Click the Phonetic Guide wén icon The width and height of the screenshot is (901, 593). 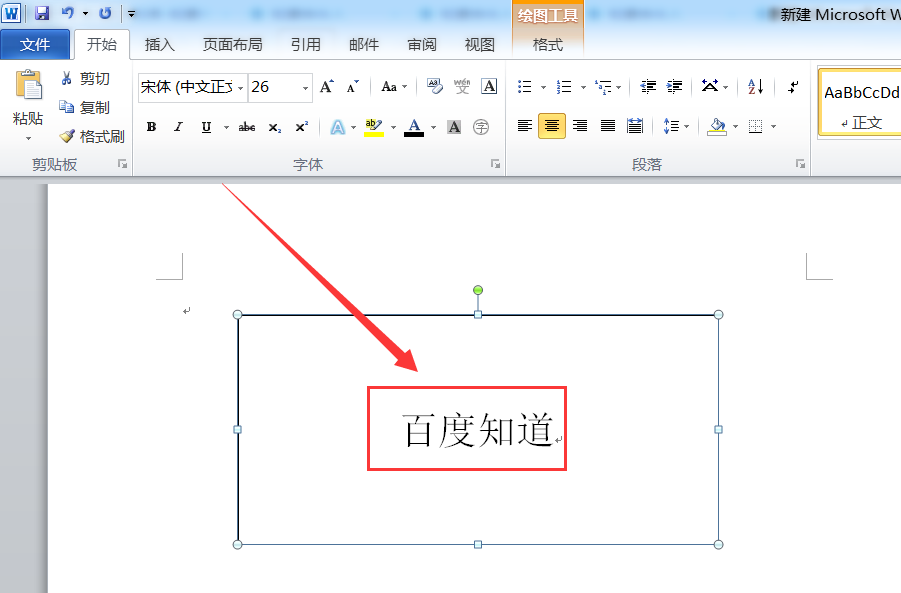pyautogui.click(x=462, y=87)
